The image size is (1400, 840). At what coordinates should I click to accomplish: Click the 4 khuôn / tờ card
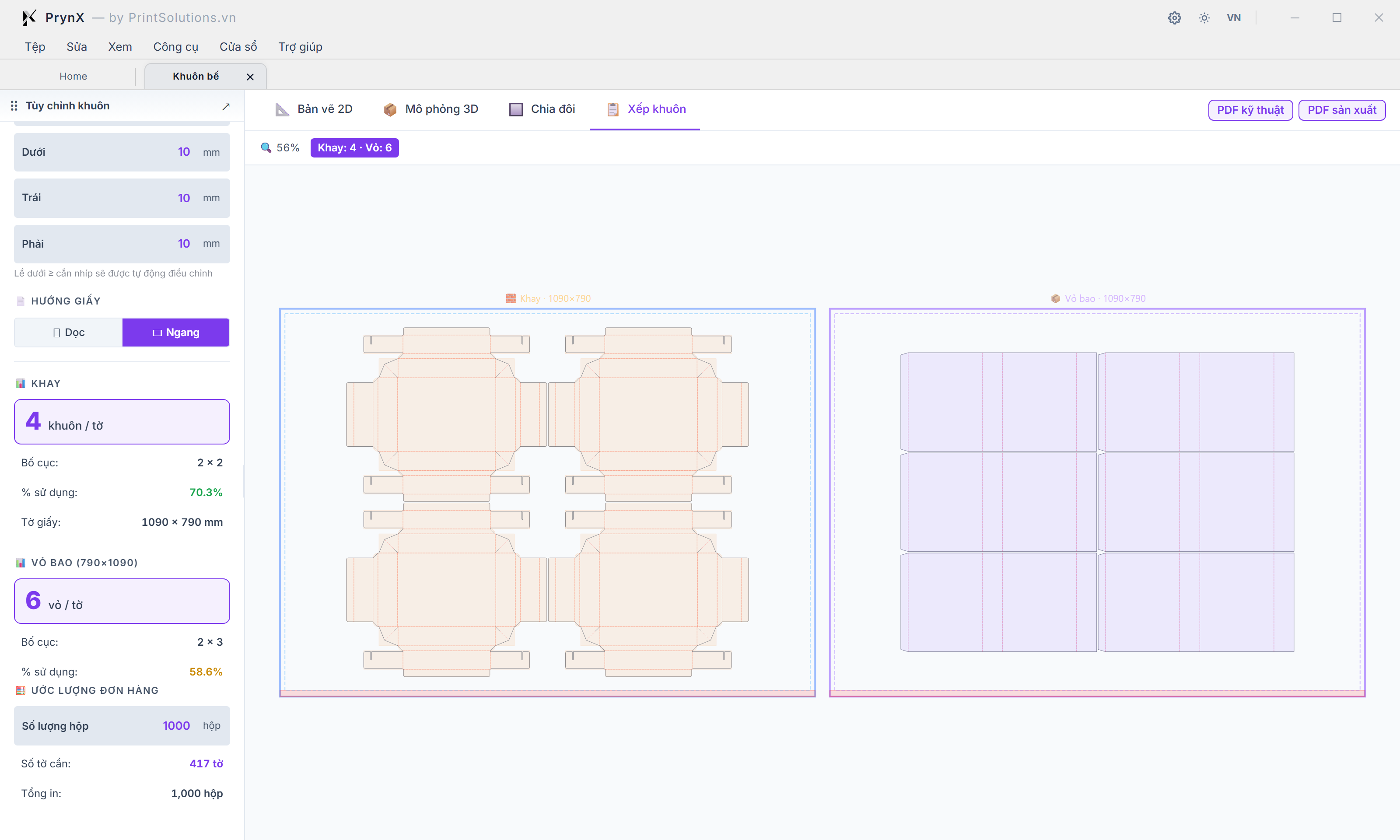[x=122, y=422]
